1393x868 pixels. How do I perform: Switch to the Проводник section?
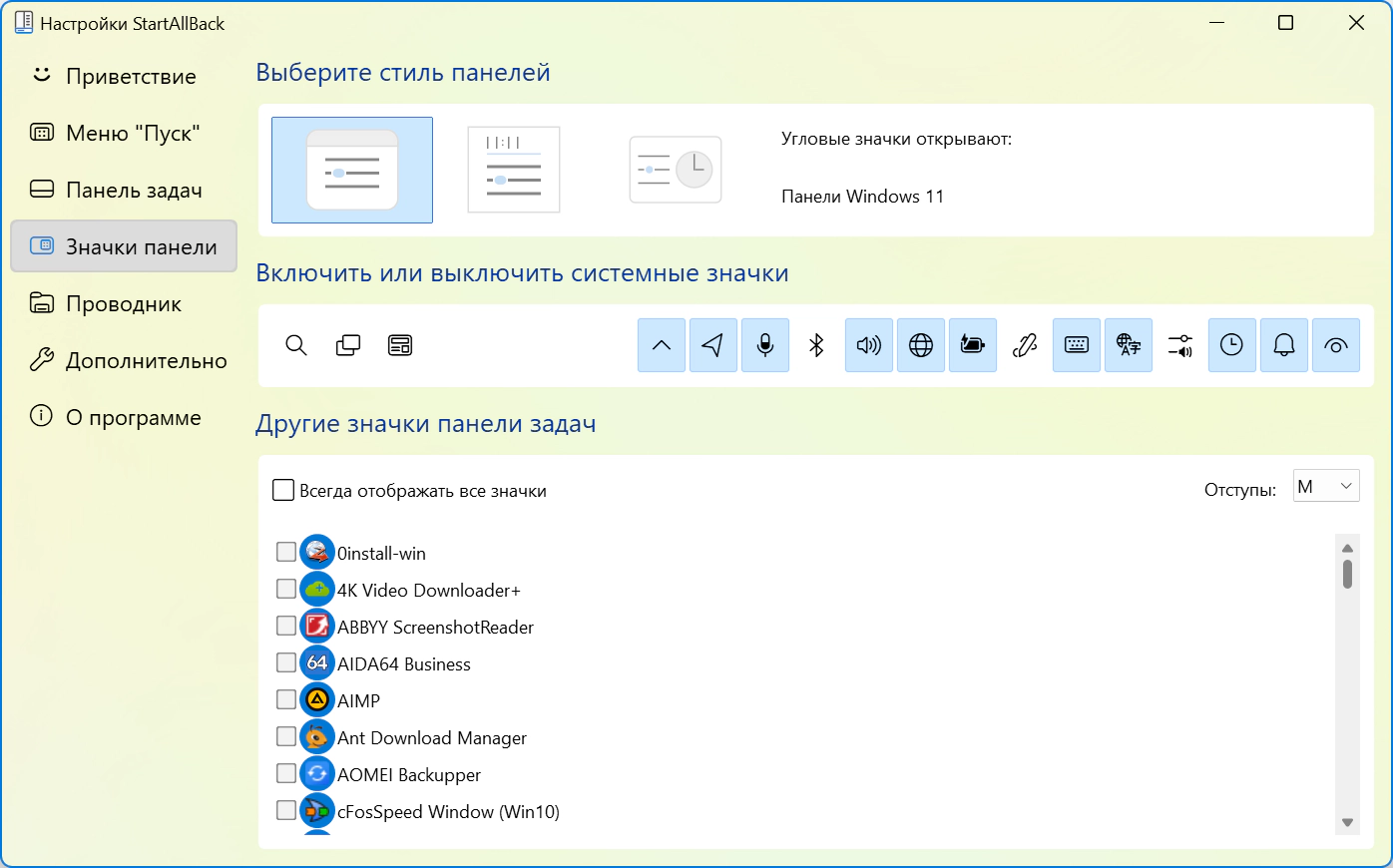pyautogui.click(x=124, y=304)
